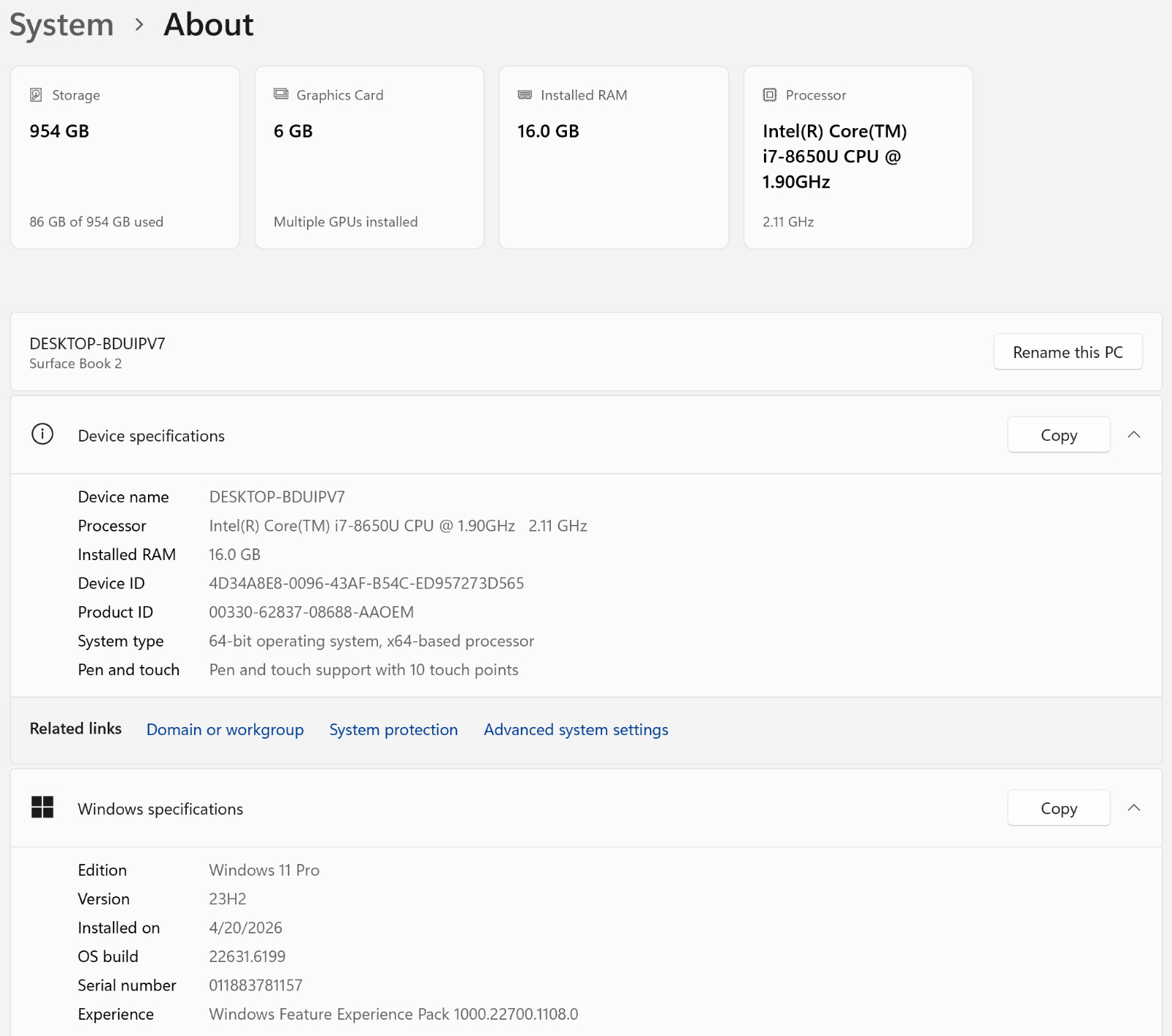
Task: Collapse the Windows specifications section
Action: pyautogui.click(x=1134, y=808)
